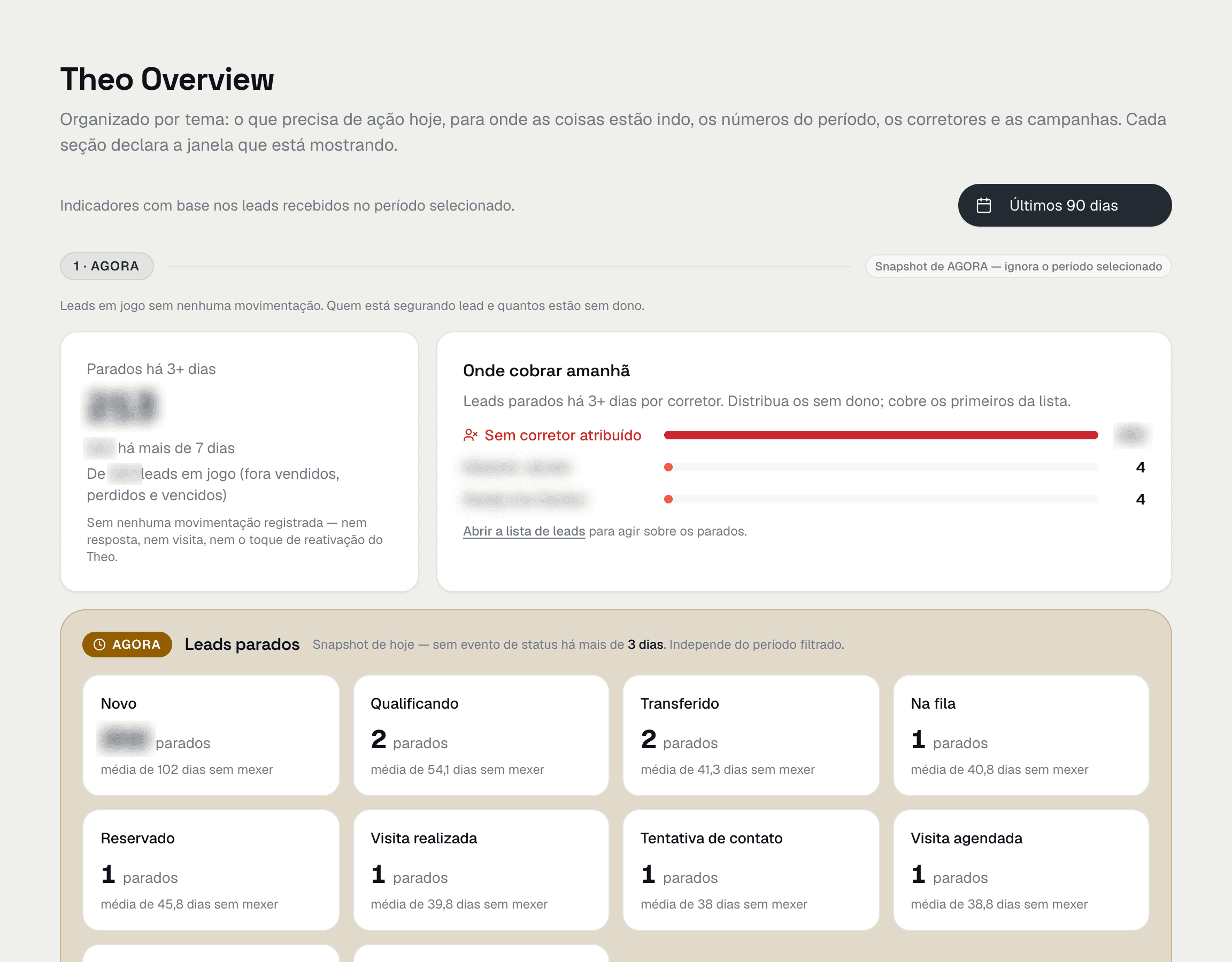Click the "Theo Overview" page heading
1232x962 pixels.
(167, 79)
